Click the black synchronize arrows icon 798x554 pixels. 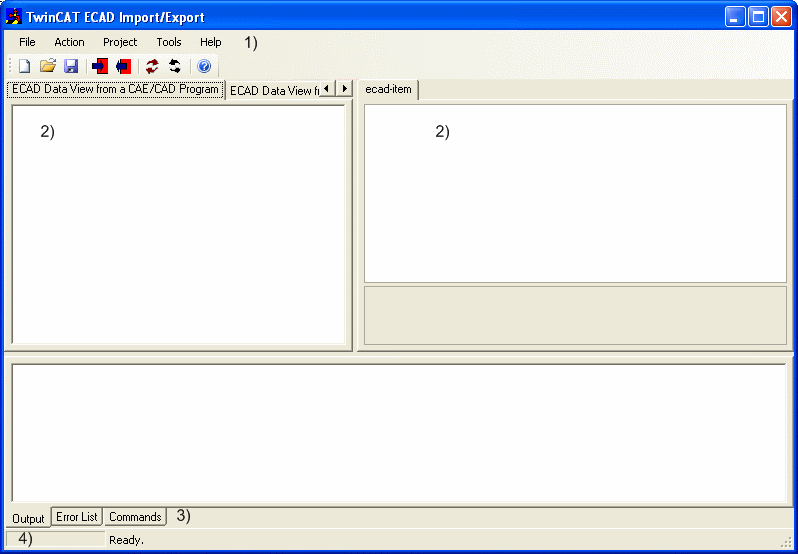(175, 66)
